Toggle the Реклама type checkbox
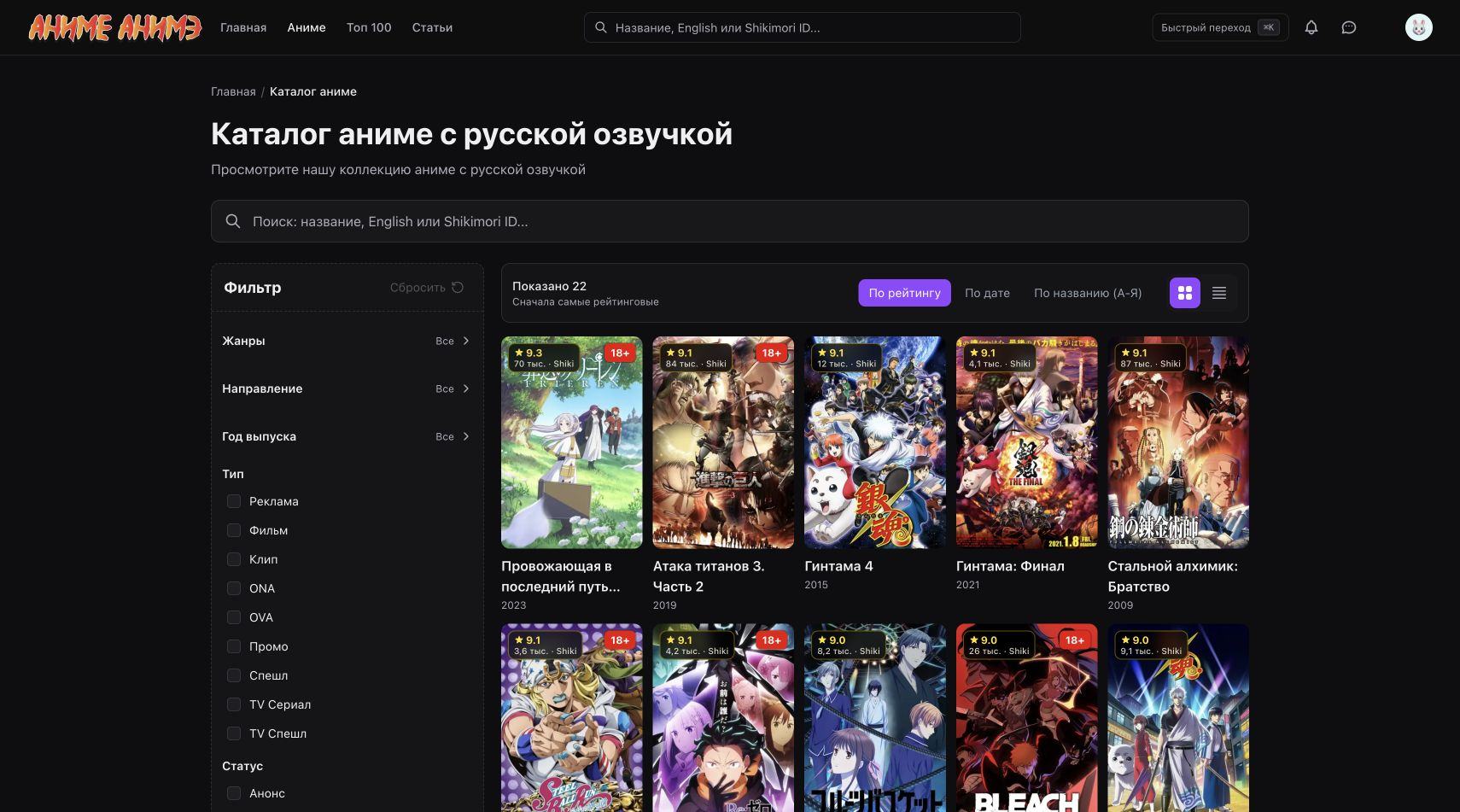Viewport: 1460px width, 812px height. point(234,501)
